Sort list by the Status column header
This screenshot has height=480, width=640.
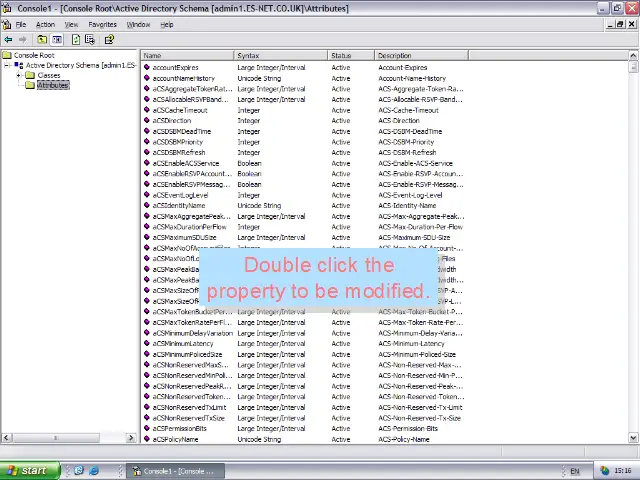(351, 56)
